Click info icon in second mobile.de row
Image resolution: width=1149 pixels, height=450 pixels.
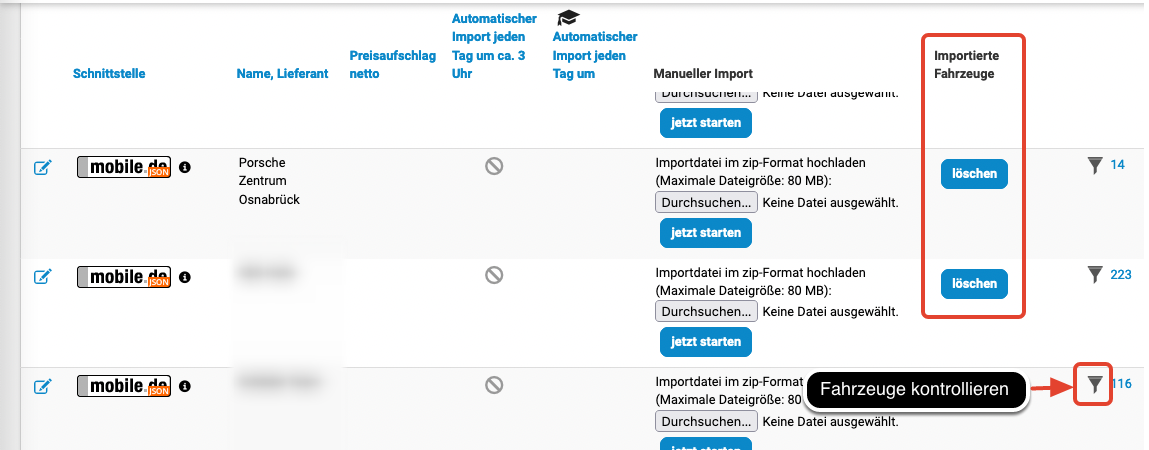[185, 276]
